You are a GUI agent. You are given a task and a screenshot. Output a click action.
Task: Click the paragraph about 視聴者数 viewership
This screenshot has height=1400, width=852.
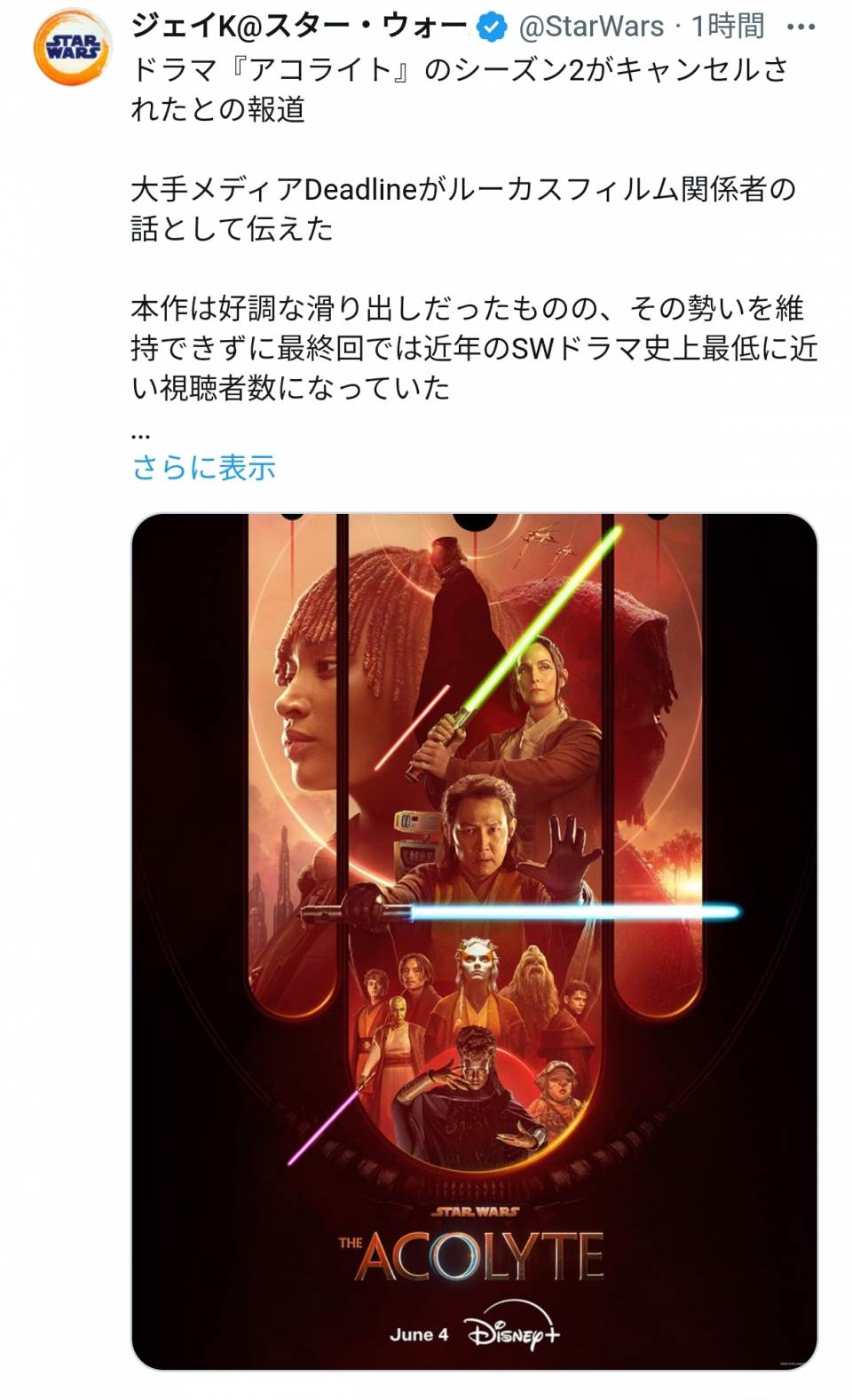click(474, 348)
